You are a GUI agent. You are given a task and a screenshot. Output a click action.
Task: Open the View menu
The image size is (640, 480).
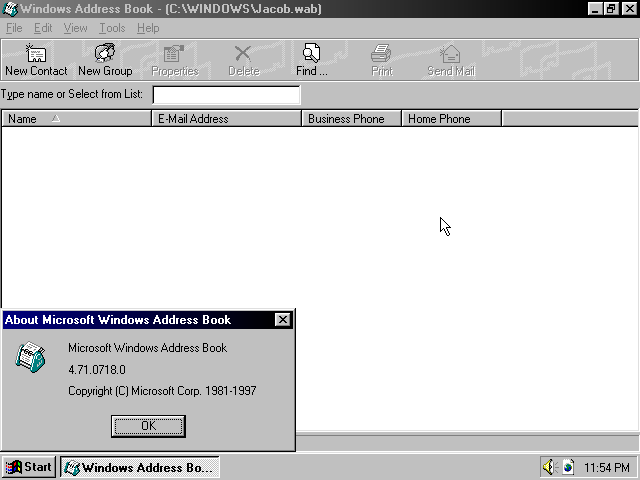tap(75, 28)
